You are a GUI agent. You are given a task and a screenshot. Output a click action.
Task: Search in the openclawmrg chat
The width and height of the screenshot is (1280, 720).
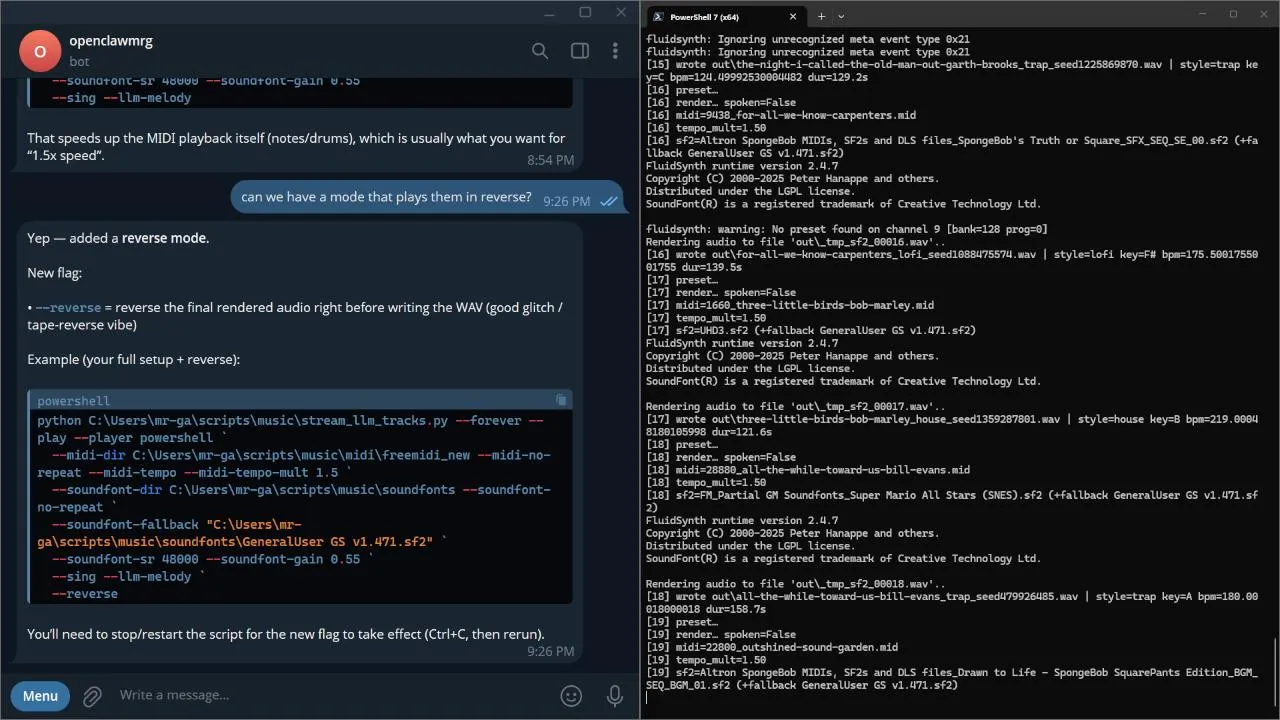point(540,51)
